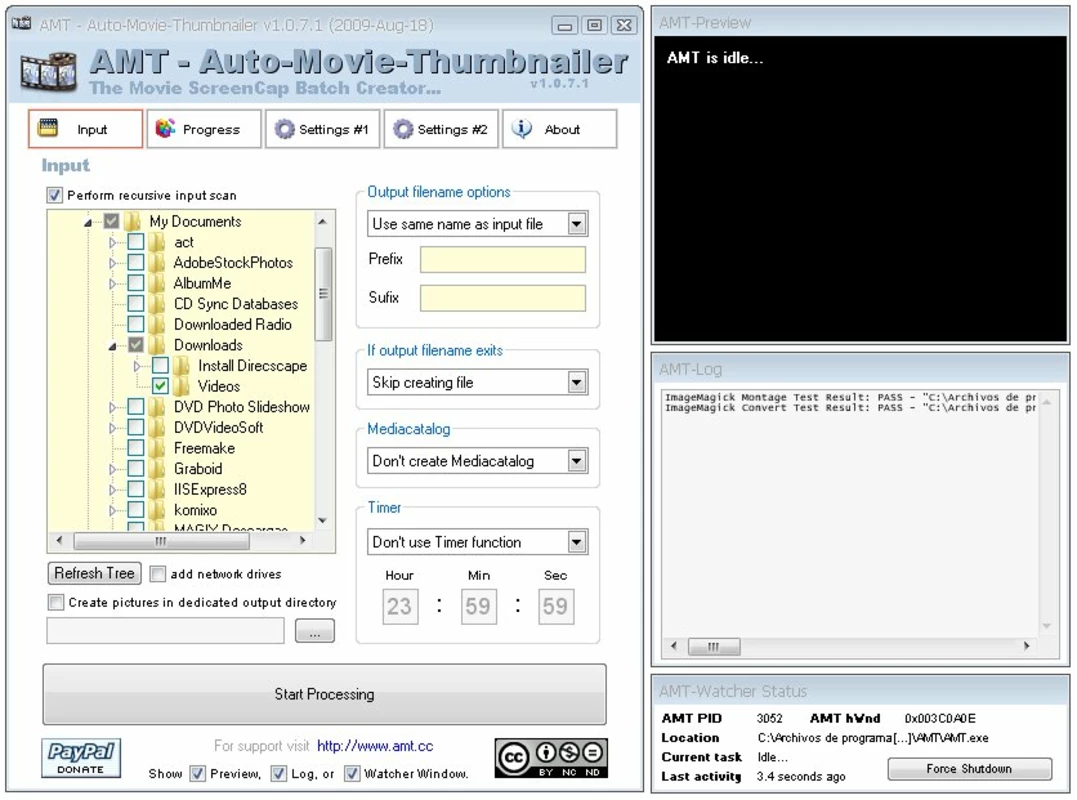
Task: Collapse the My Documents tree node
Action: [x=88, y=222]
